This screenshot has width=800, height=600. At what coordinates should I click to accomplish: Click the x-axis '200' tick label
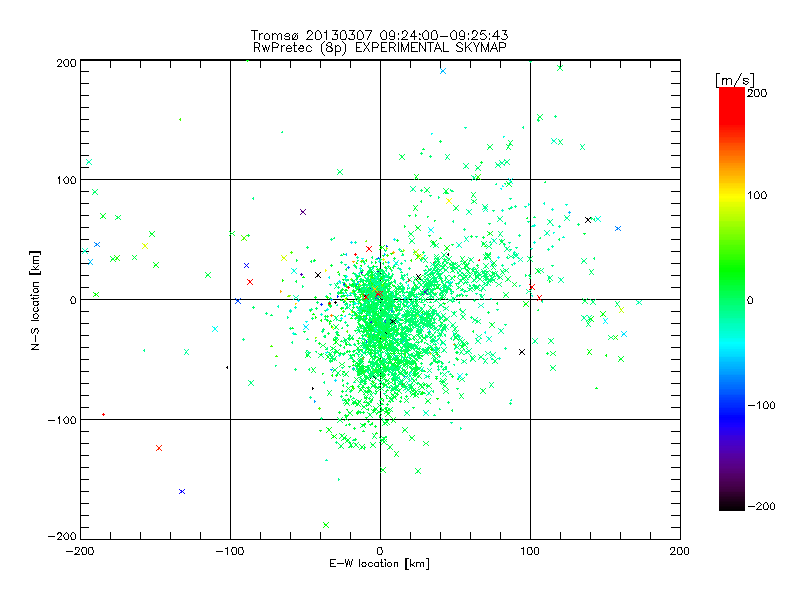coord(680,551)
